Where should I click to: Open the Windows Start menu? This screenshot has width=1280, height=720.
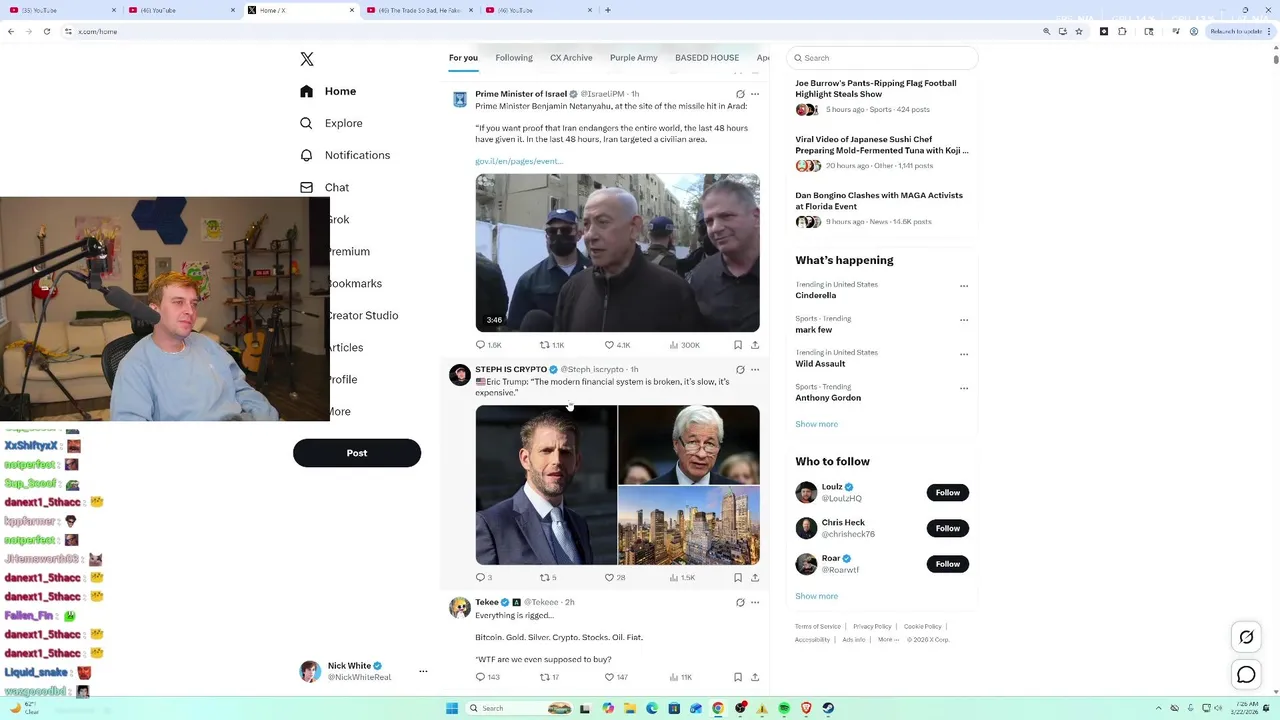[452, 708]
